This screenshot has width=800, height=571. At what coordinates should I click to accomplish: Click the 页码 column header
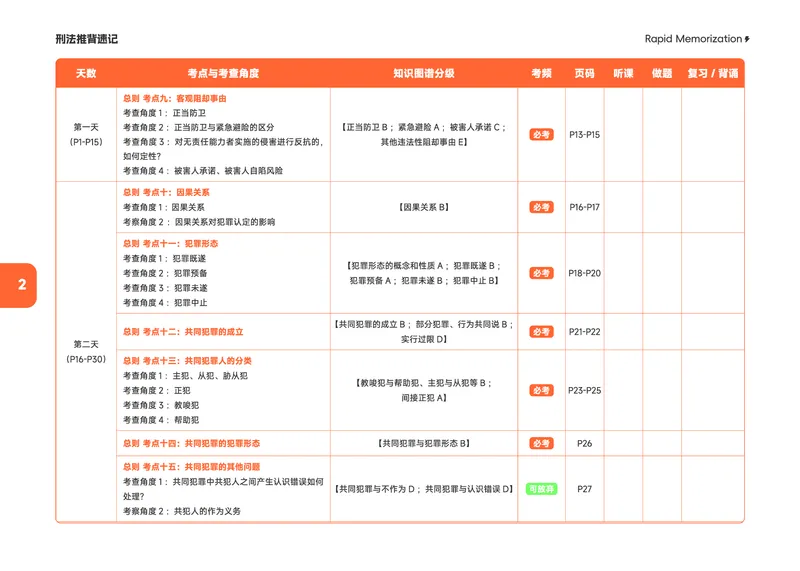point(584,73)
